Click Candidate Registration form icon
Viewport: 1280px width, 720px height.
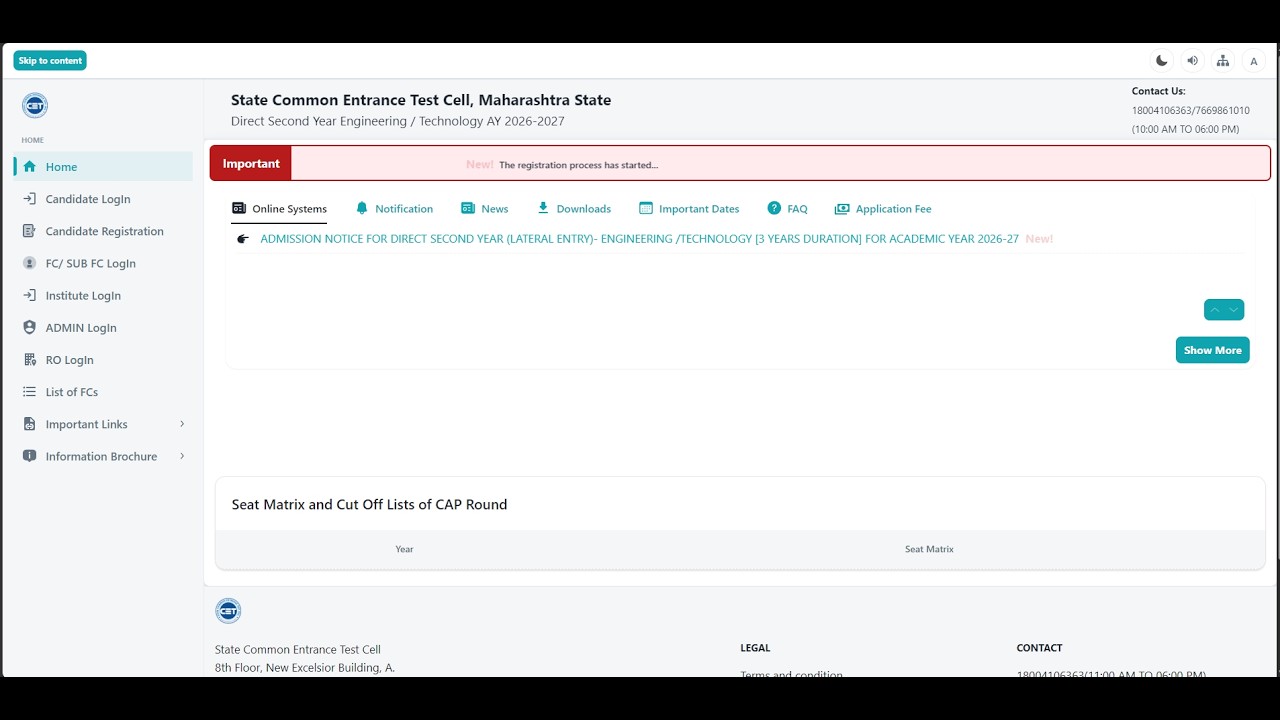30,231
